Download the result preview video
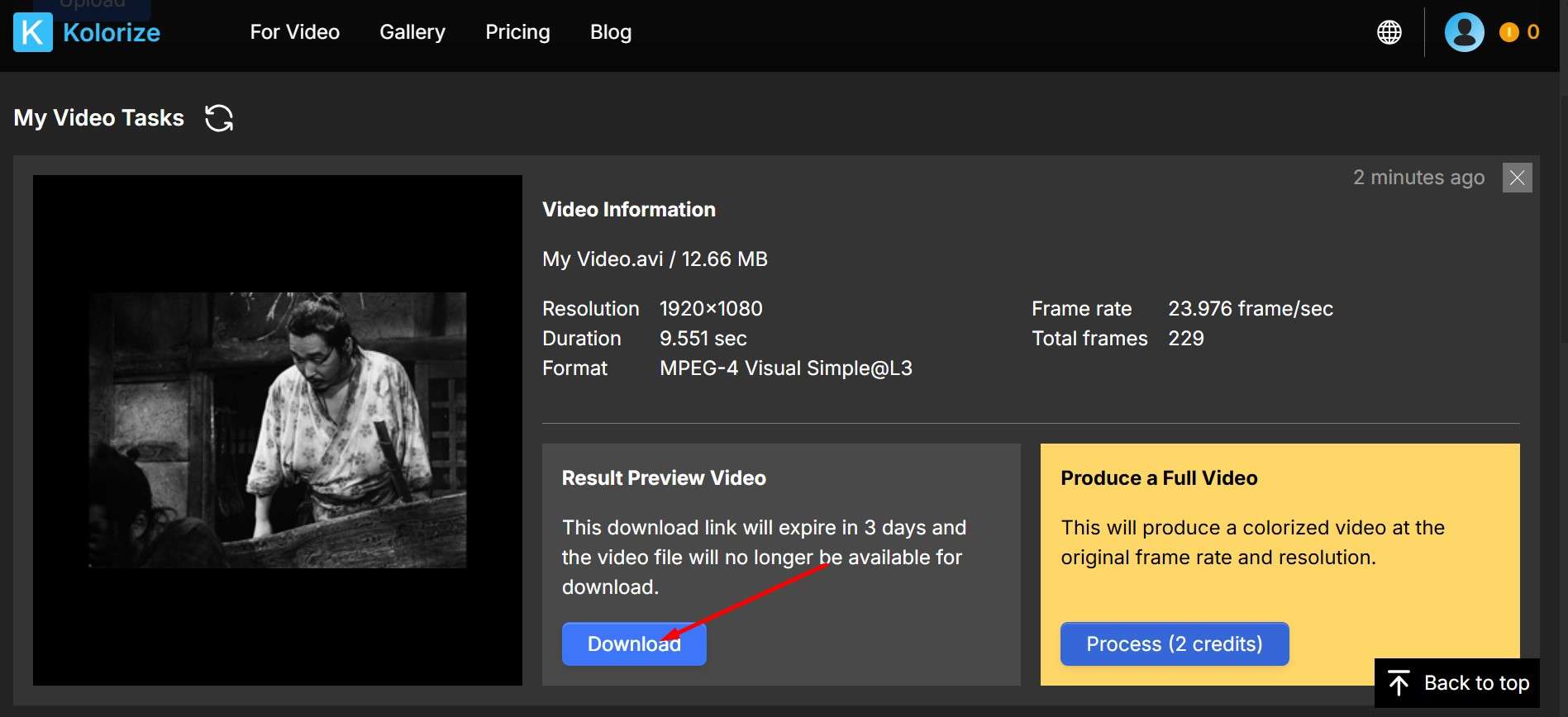Screen dimensions: 1568x717 [634, 643]
